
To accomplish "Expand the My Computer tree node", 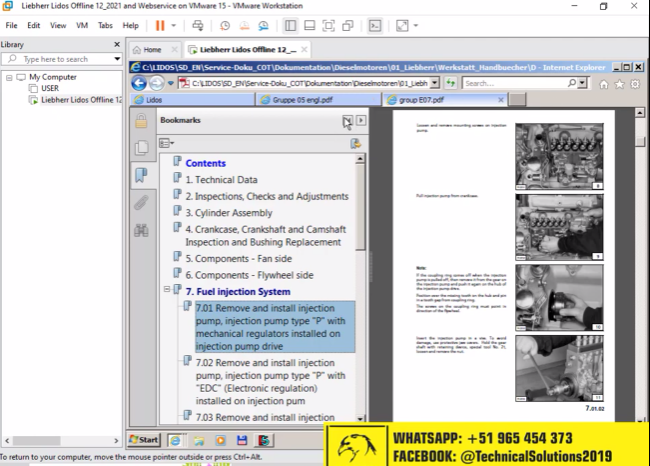I will pos(9,77).
